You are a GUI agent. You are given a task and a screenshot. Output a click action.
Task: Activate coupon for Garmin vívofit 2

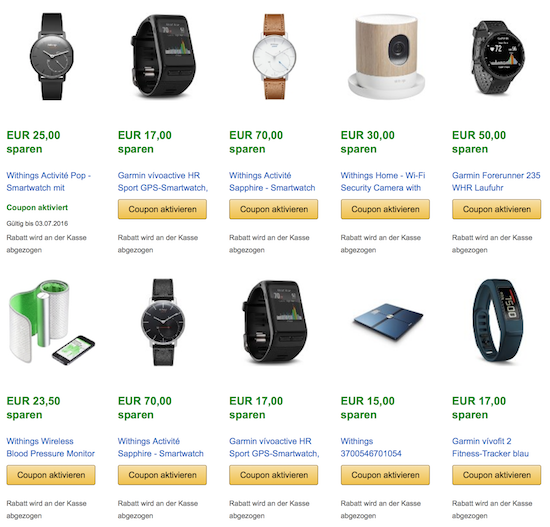[x=496, y=475]
